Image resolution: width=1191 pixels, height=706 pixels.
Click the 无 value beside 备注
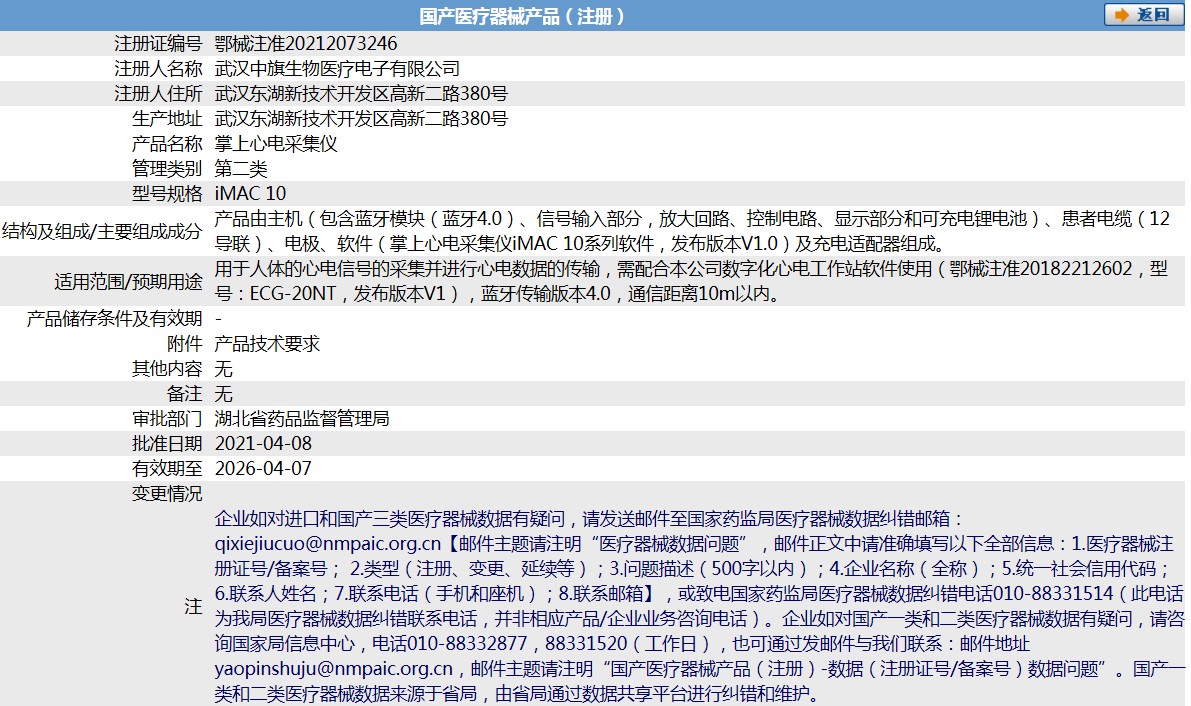pyautogui.click(x=223, y=394)
